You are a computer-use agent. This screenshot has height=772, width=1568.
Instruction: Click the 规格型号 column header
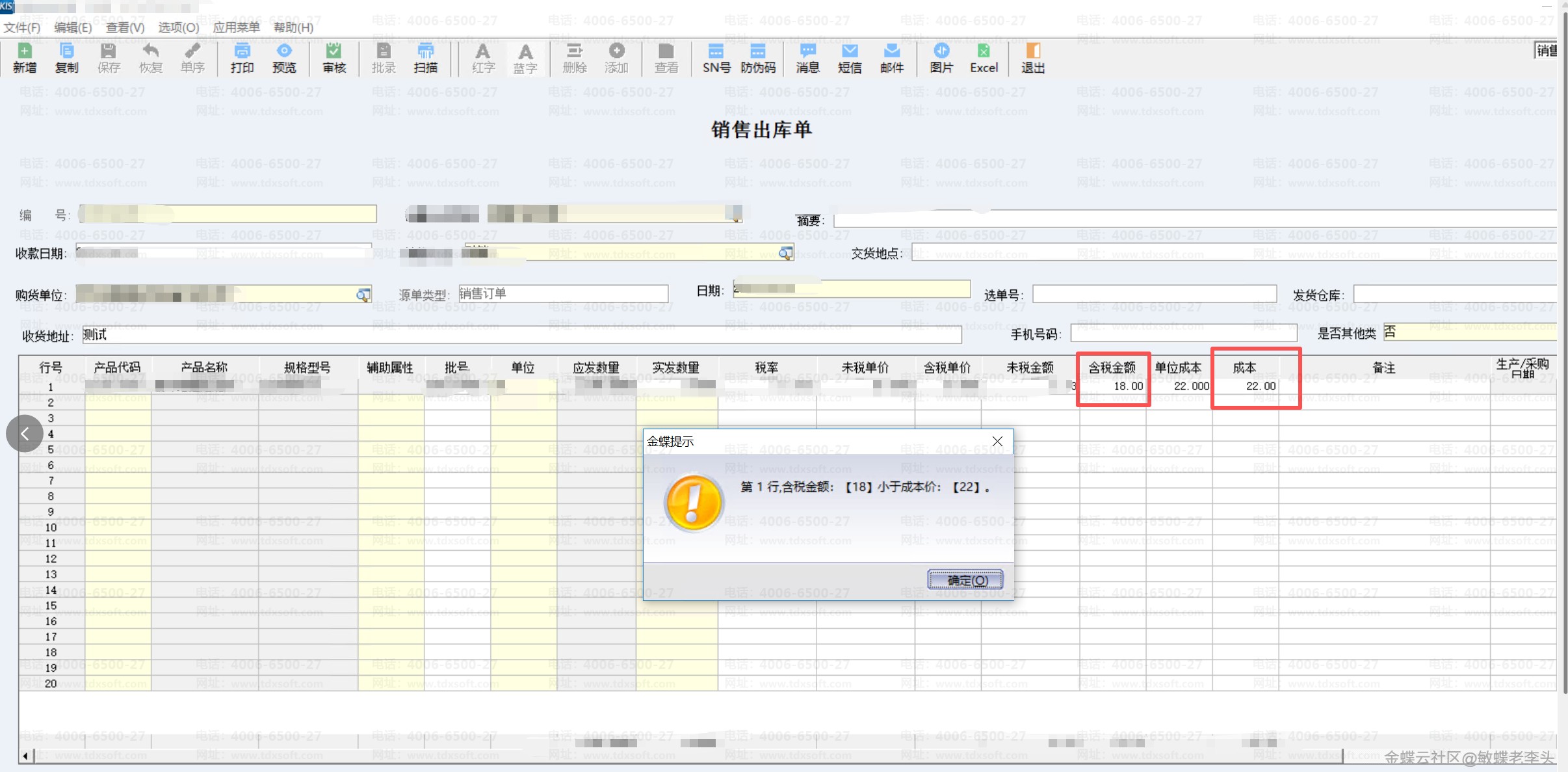[x=307, y=367]
